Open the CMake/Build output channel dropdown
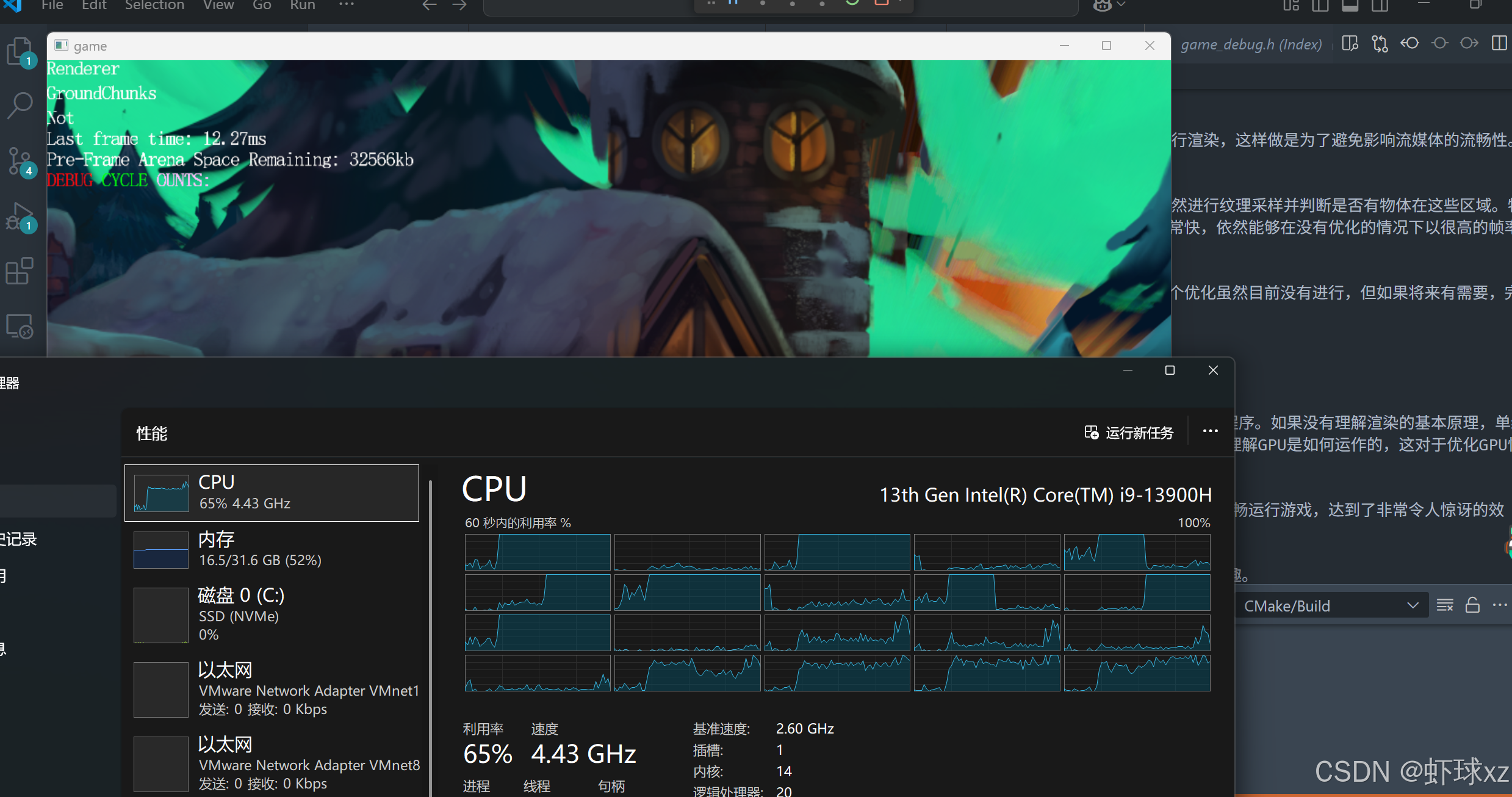Screen dimensions: 1512x797 coord(1331,606)
